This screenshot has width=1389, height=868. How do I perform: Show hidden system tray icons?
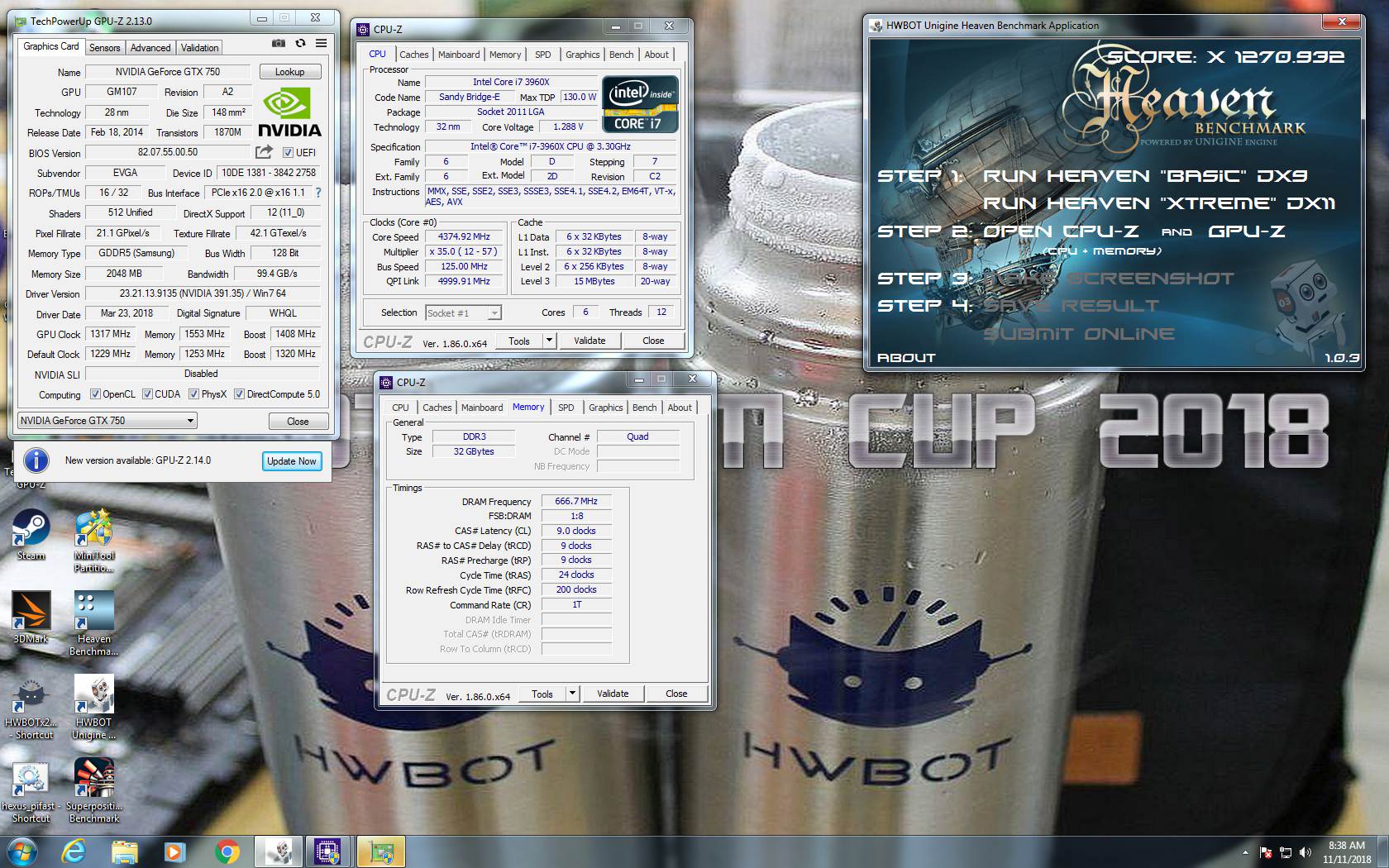click(x=1245, y=852)
